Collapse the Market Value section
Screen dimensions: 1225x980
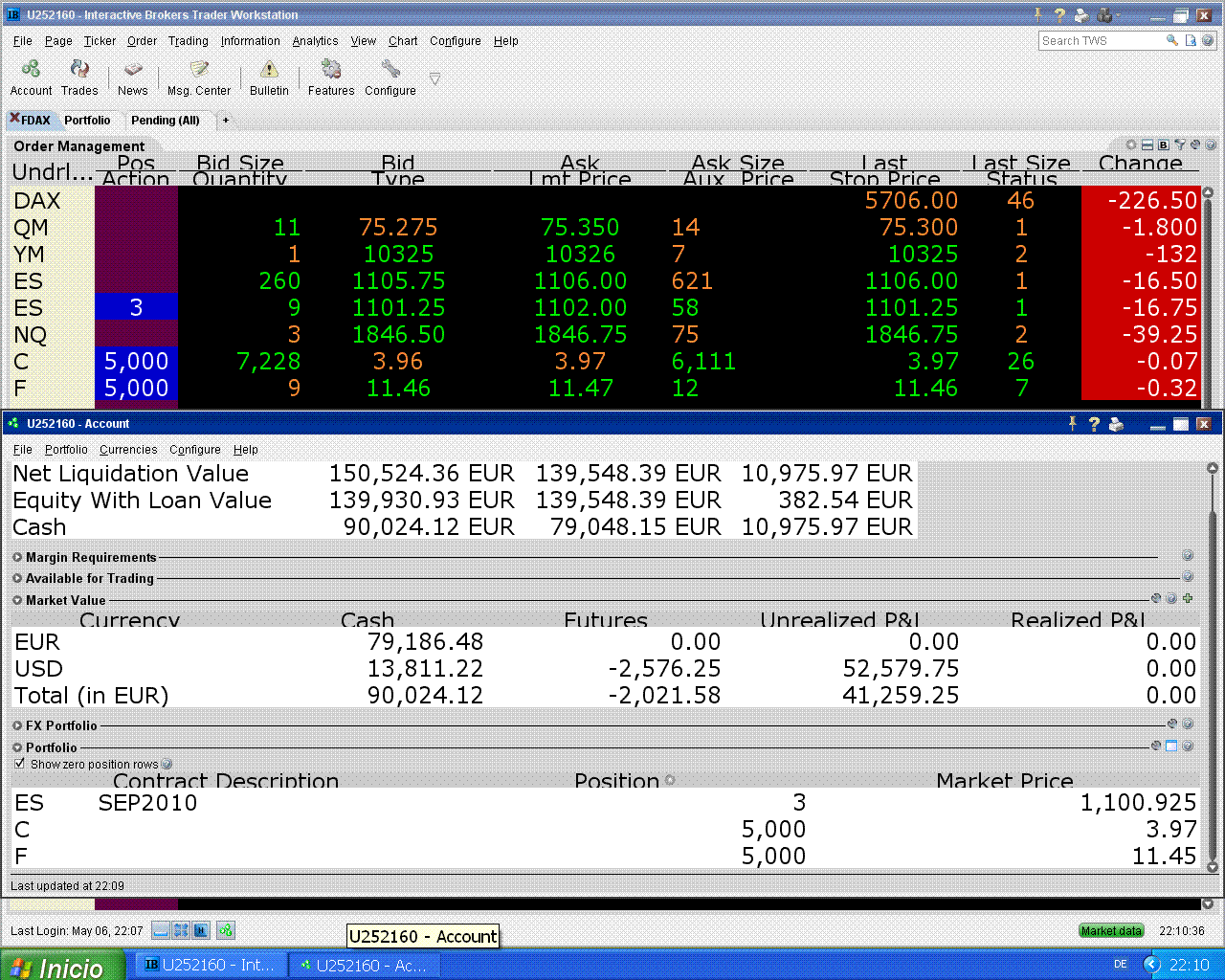tap(17, 600)
